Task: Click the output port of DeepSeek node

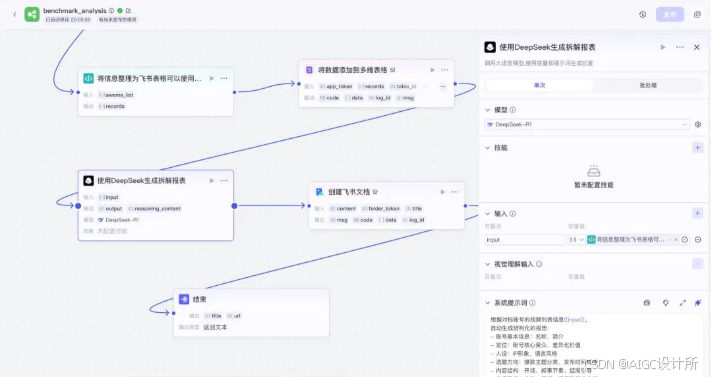Action: [x=234, y=206]
